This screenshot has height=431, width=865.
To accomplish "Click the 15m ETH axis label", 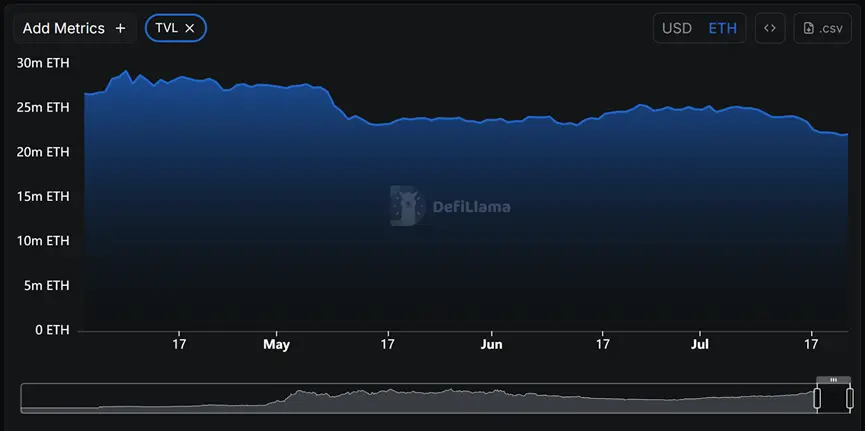I will point(43,196).
